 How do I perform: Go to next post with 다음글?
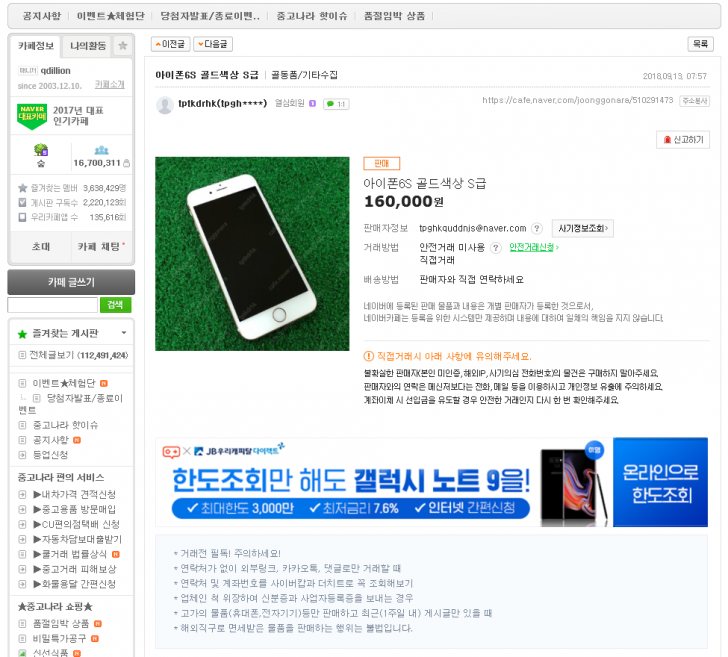212,44
